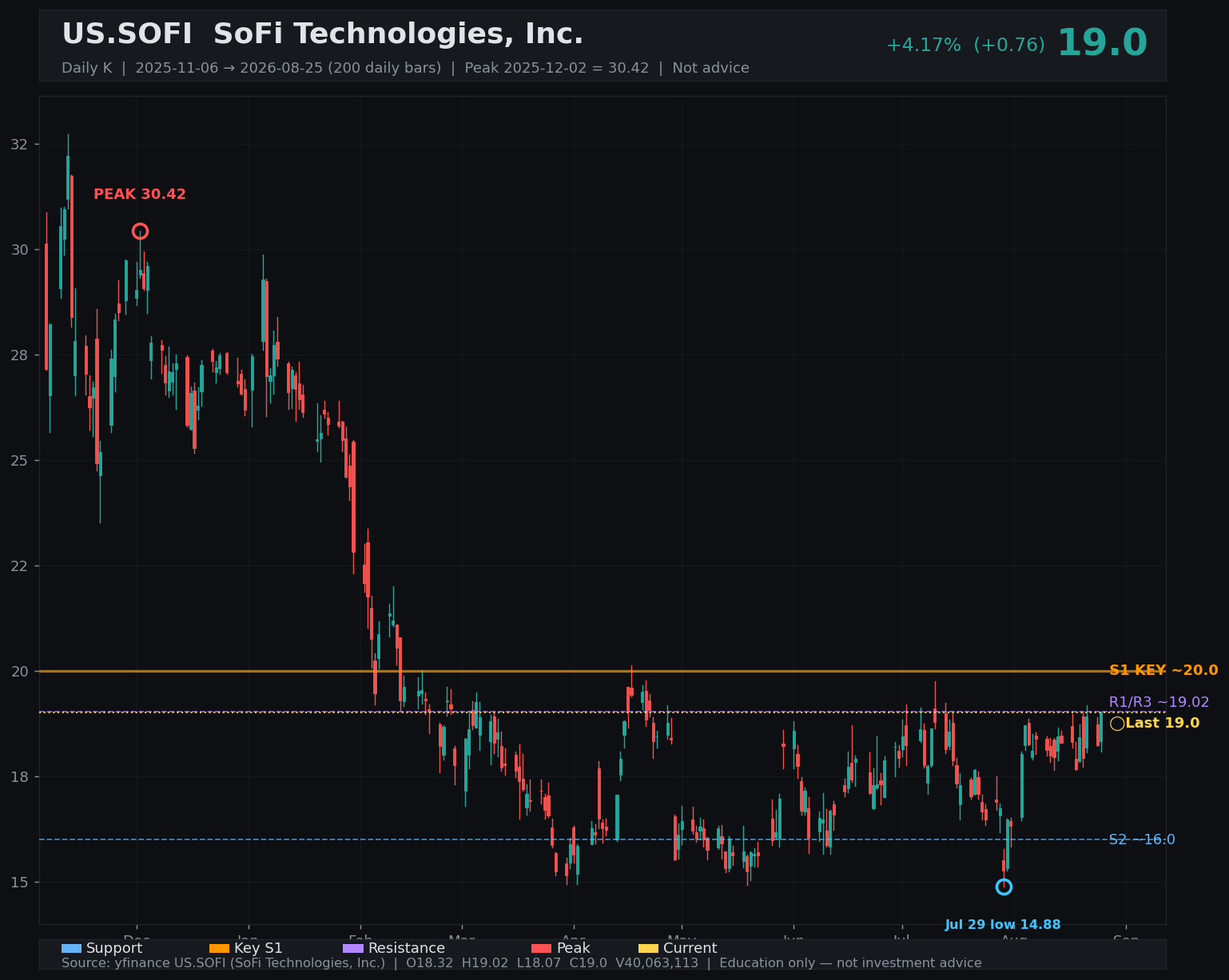The image size is (1229, 980).
Task: Click the blue Jul 29 low marker circle
Action: (1004, 887)
